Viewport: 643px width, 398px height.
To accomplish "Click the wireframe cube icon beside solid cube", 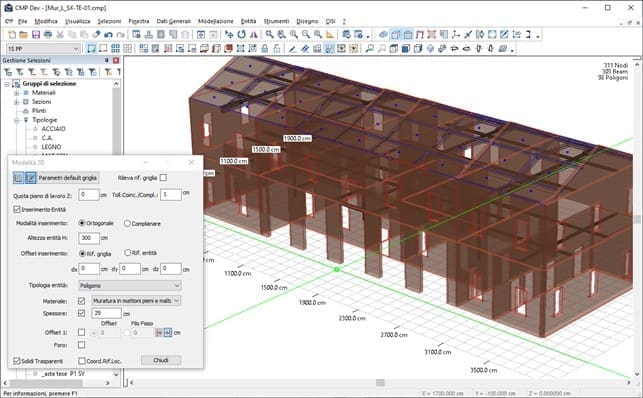I will coord(418,49).
